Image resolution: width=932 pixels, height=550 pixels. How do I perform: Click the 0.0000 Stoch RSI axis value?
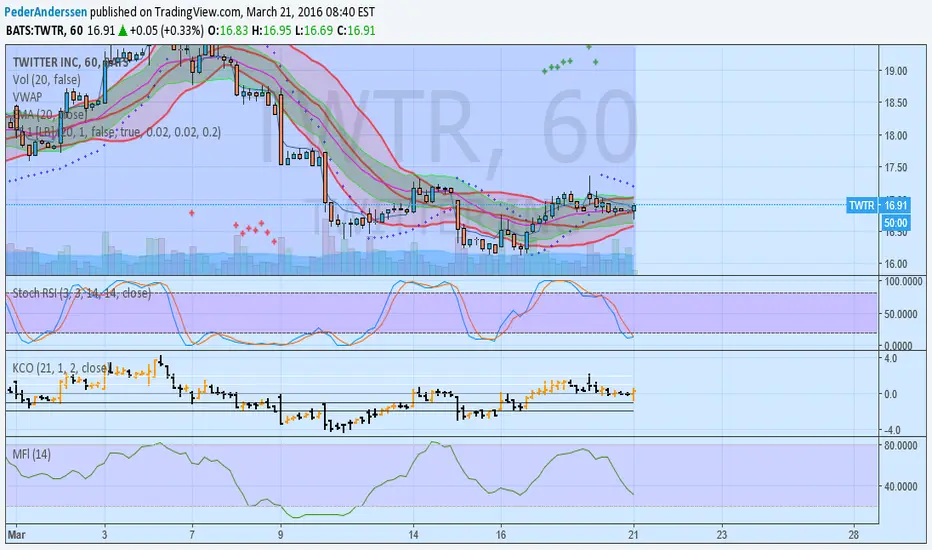click(898, 345)
